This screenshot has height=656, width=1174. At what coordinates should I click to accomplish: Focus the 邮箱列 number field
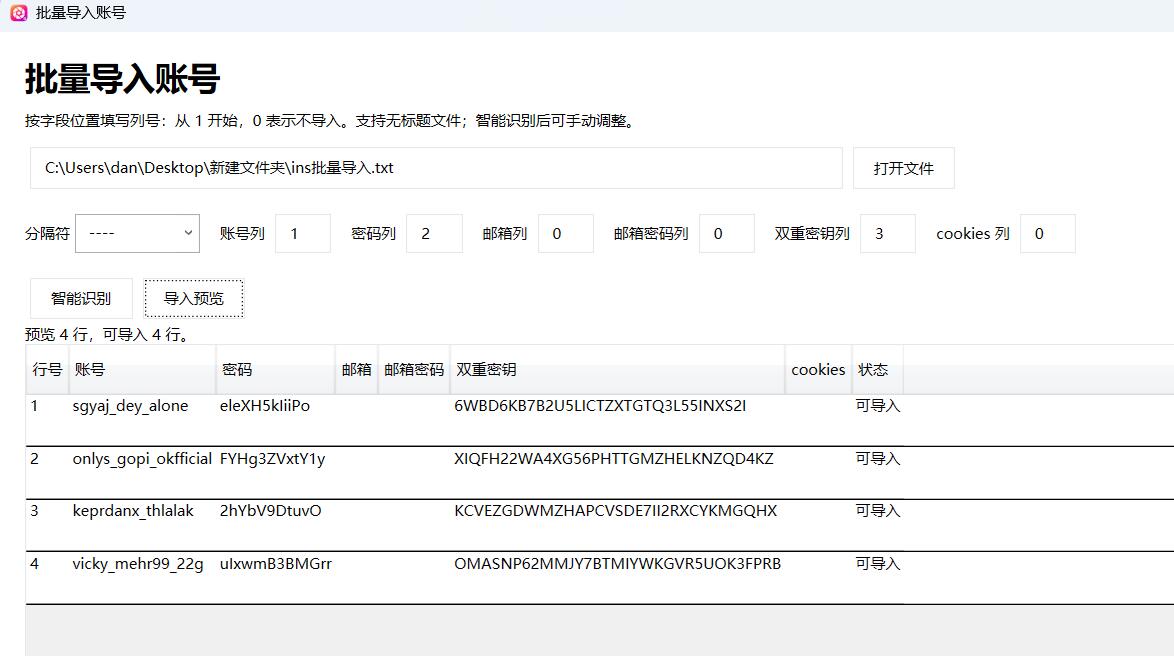coord(566,234)
